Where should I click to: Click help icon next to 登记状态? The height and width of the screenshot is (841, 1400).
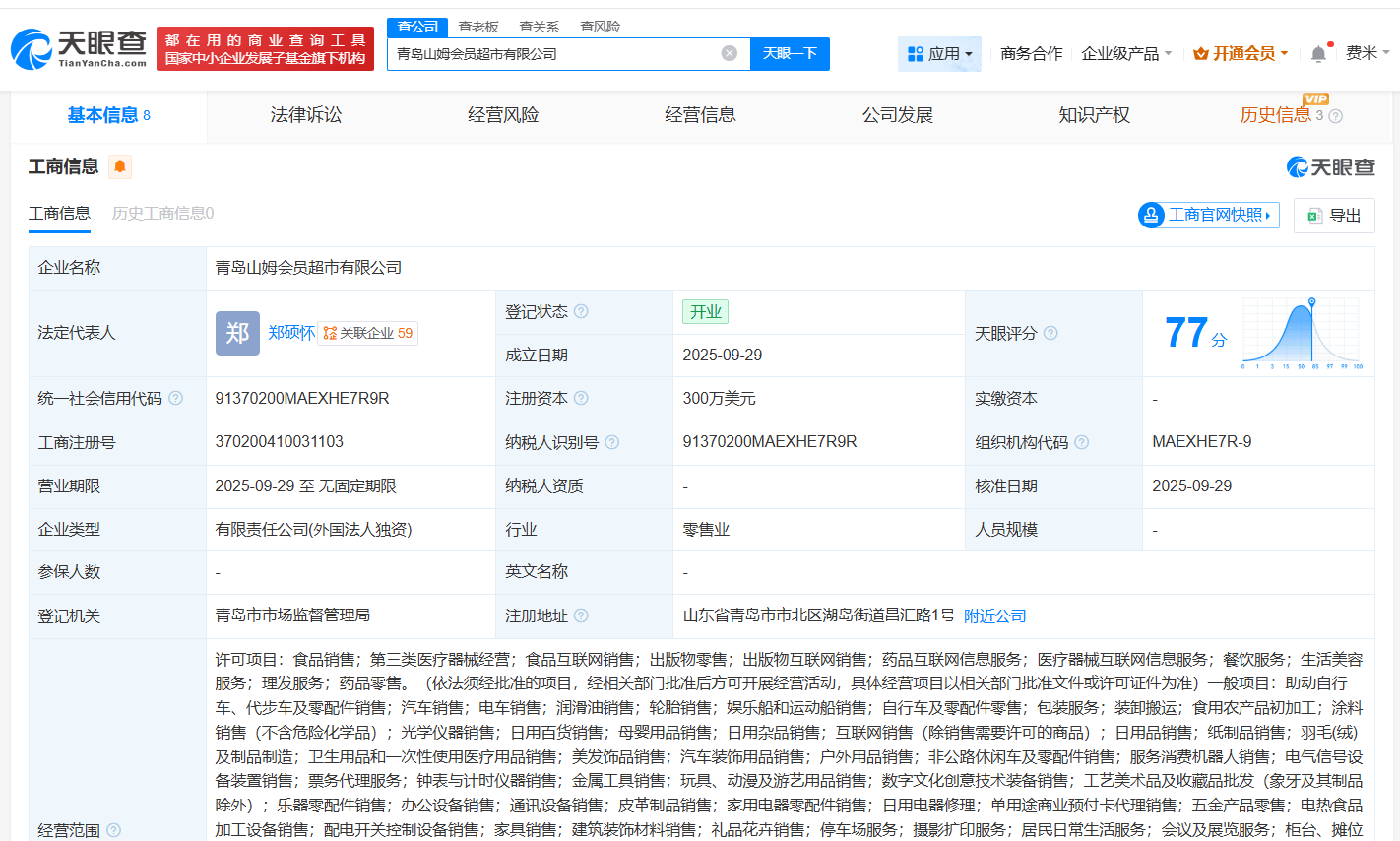[581, 311]
